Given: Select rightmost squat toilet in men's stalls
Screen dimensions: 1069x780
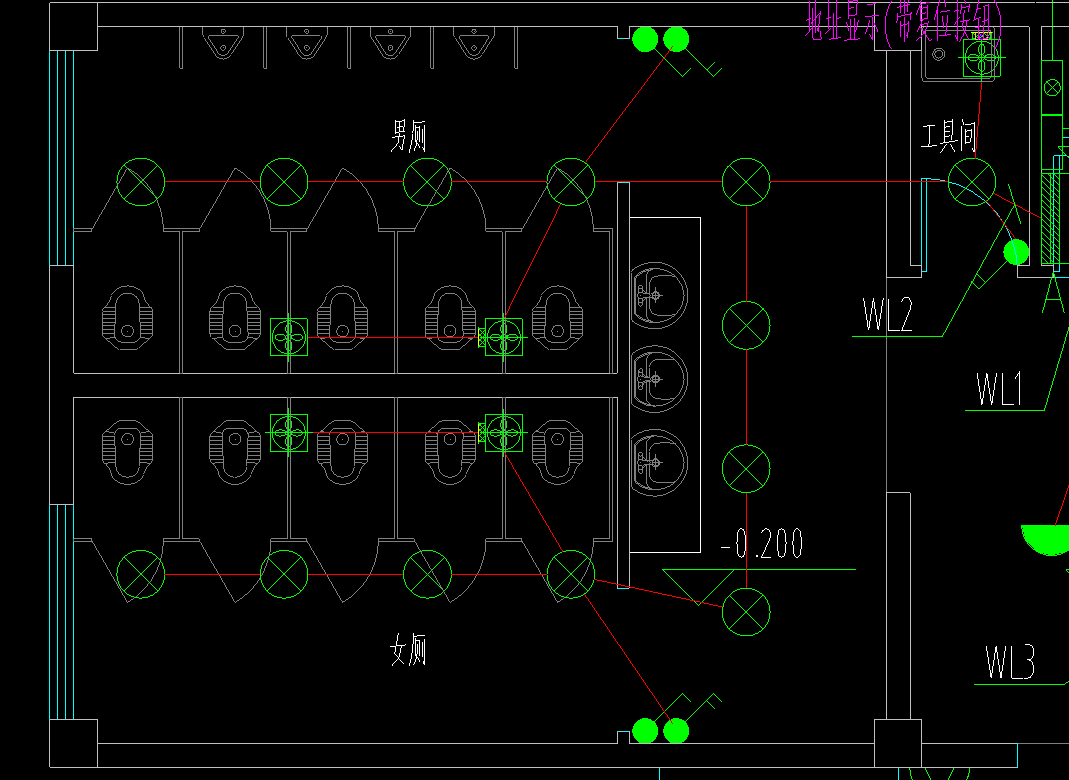Looking at the screenshot, I should [x=557, y=318].
